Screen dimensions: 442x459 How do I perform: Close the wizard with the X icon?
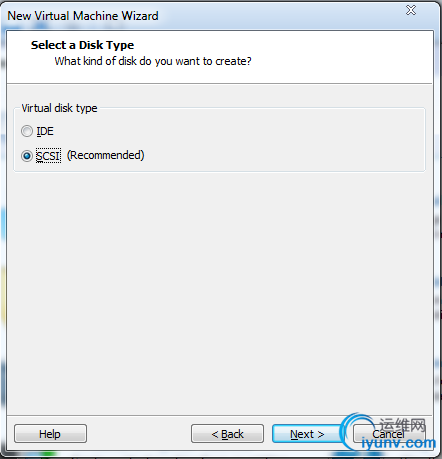[x=411, y=10]
